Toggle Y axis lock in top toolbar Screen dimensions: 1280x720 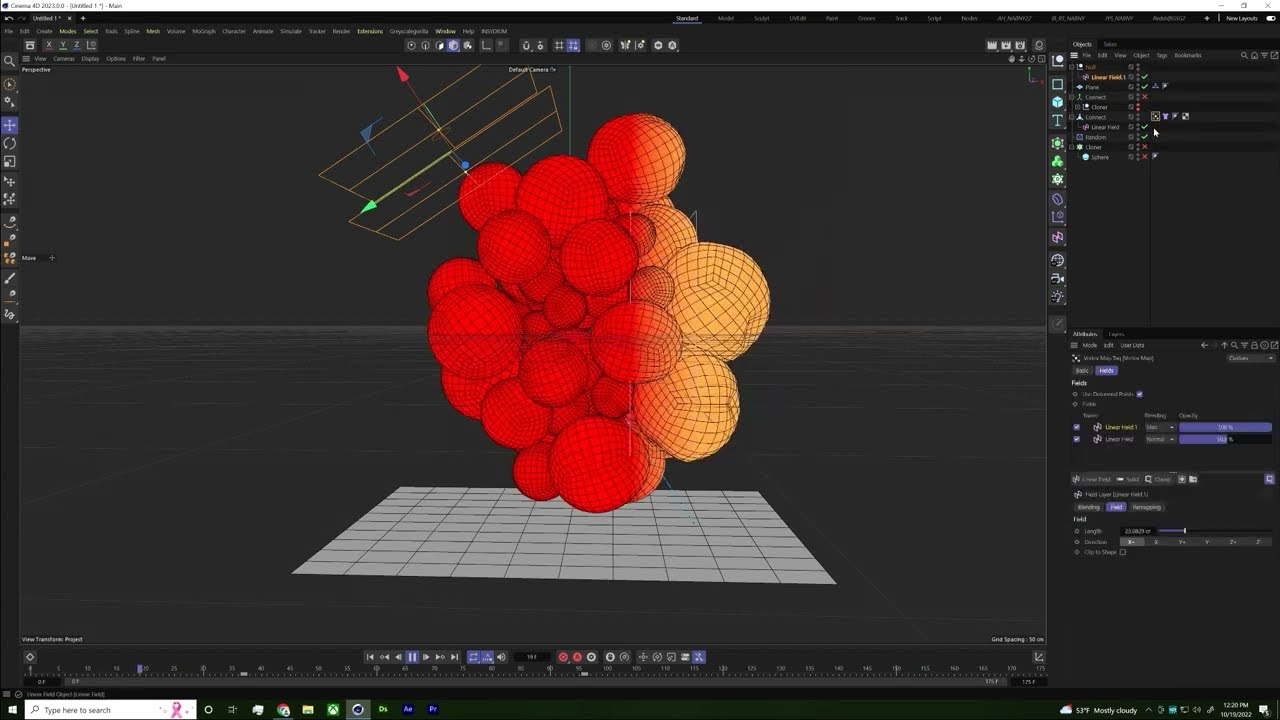pos(62,45)
